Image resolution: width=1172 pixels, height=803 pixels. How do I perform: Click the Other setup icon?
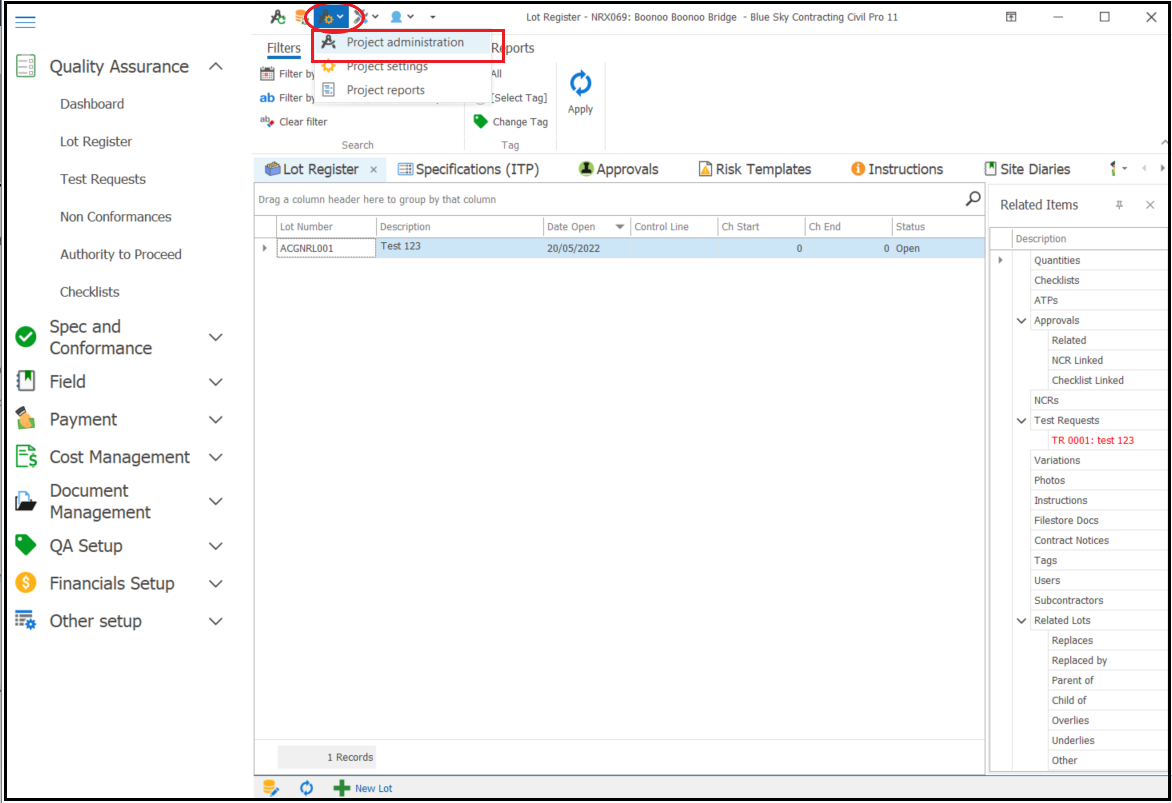(25, 621)
